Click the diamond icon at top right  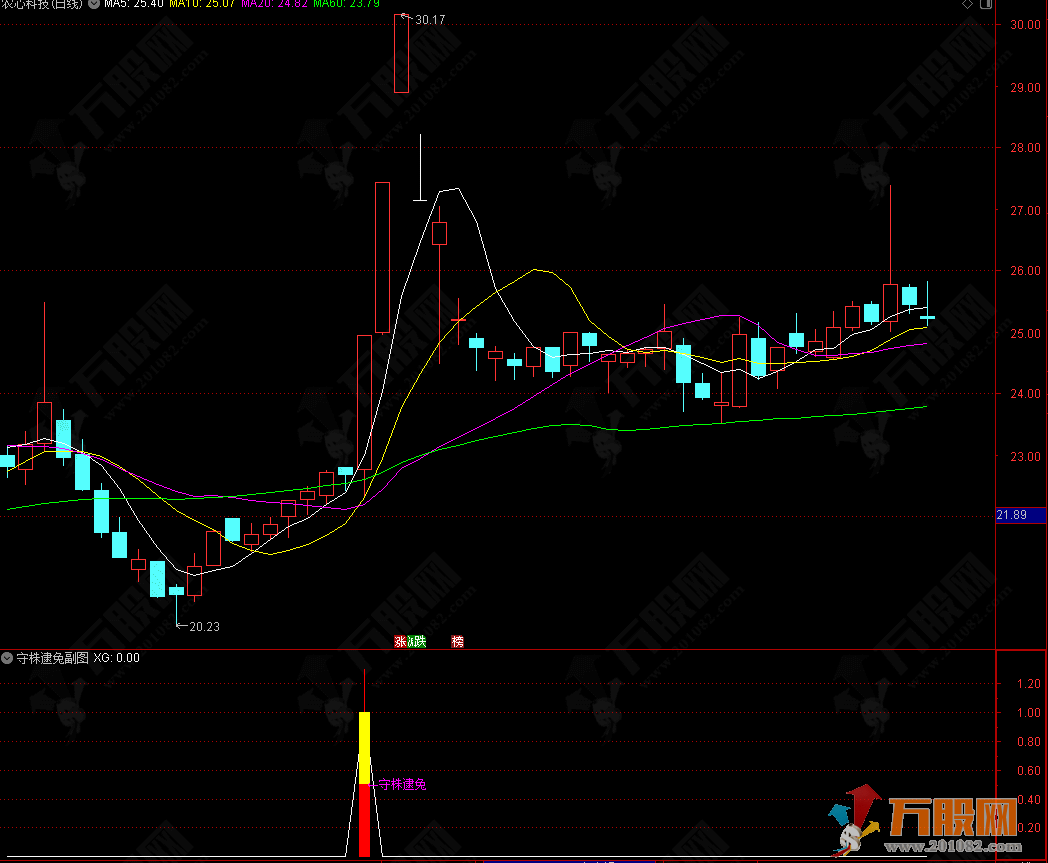pyautogui.click(x=967, y=5)
